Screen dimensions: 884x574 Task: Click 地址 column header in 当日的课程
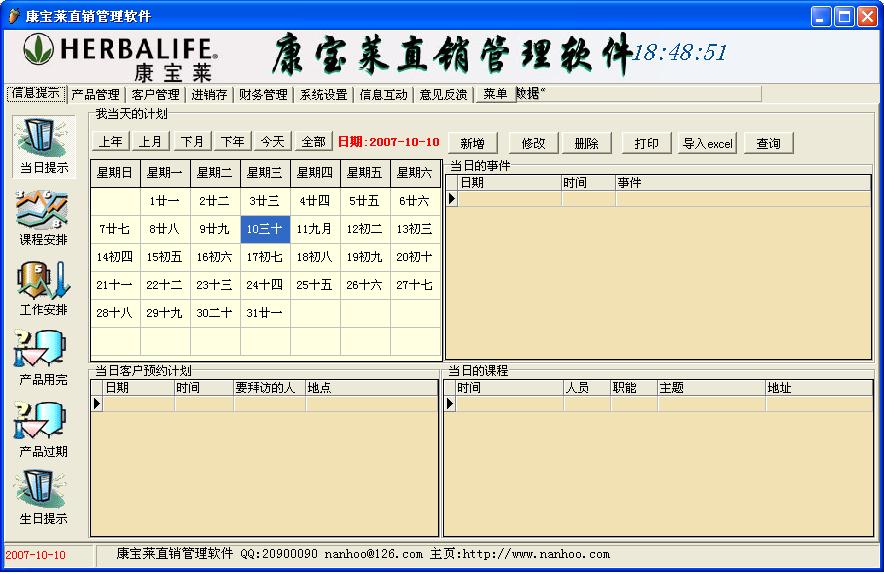[x=819, y=388]
